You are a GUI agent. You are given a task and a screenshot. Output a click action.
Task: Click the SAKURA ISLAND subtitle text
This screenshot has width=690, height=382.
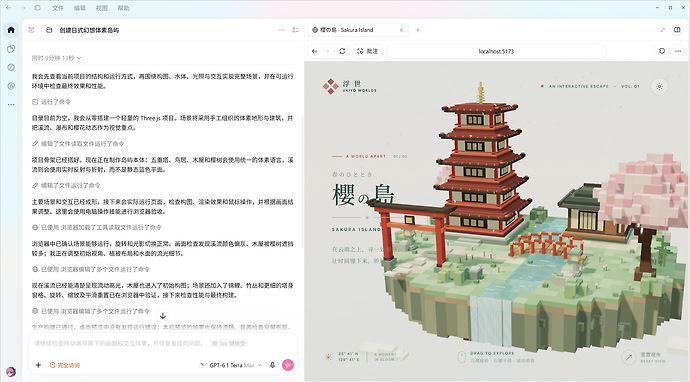356,229
